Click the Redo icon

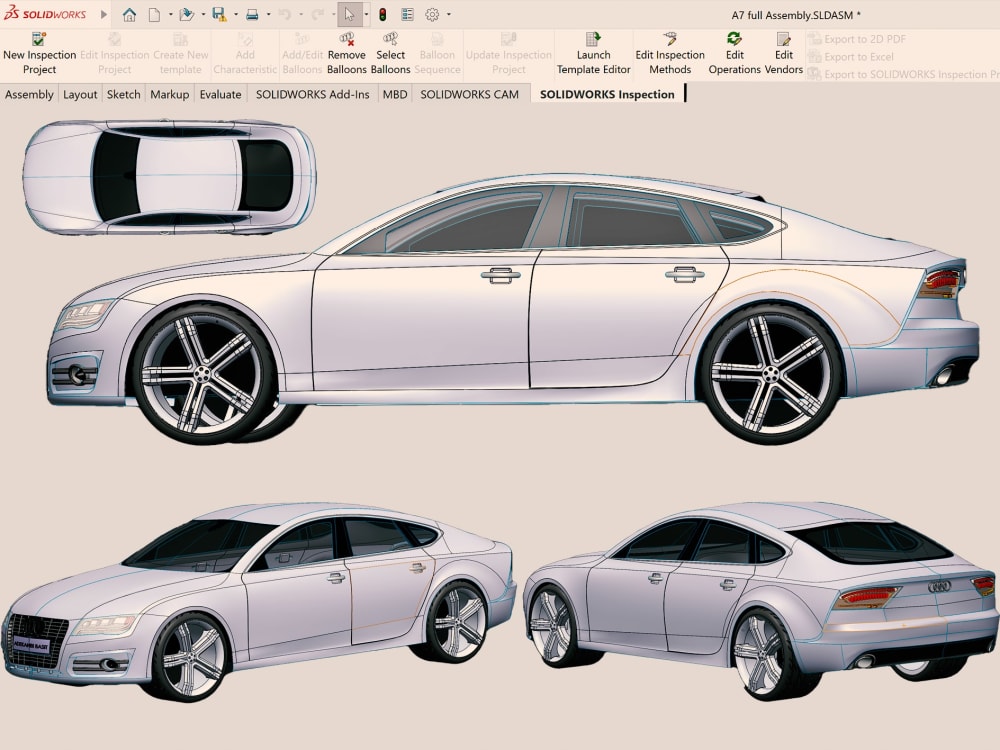tap(317, 14)
